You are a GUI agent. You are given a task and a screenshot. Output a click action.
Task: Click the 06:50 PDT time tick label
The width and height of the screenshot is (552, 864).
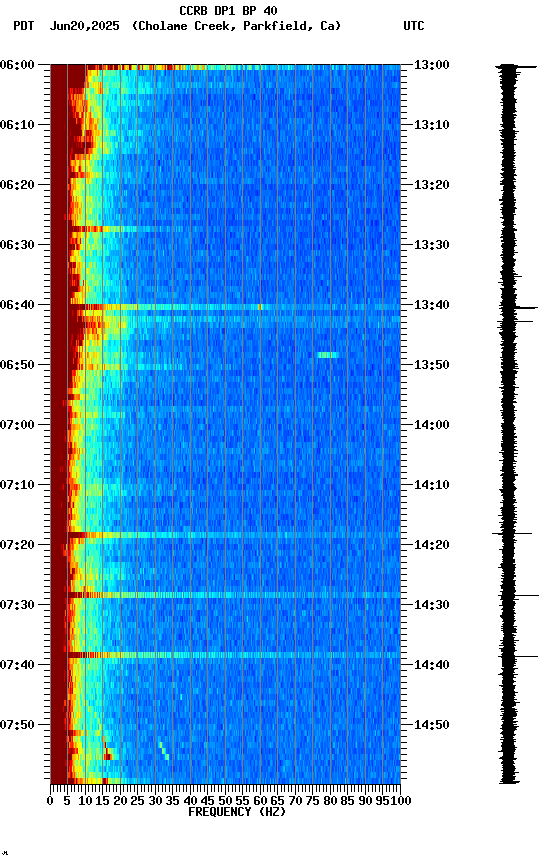click(x=17, y=365)
